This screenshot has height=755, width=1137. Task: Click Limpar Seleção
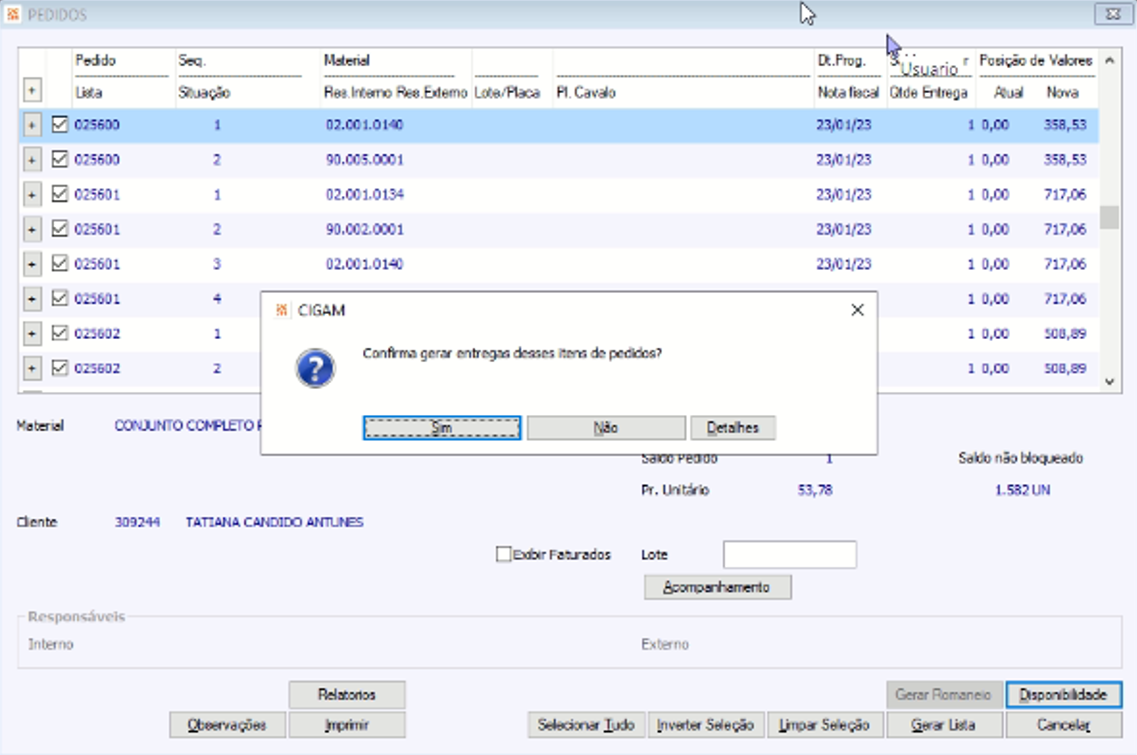point(824,725)
